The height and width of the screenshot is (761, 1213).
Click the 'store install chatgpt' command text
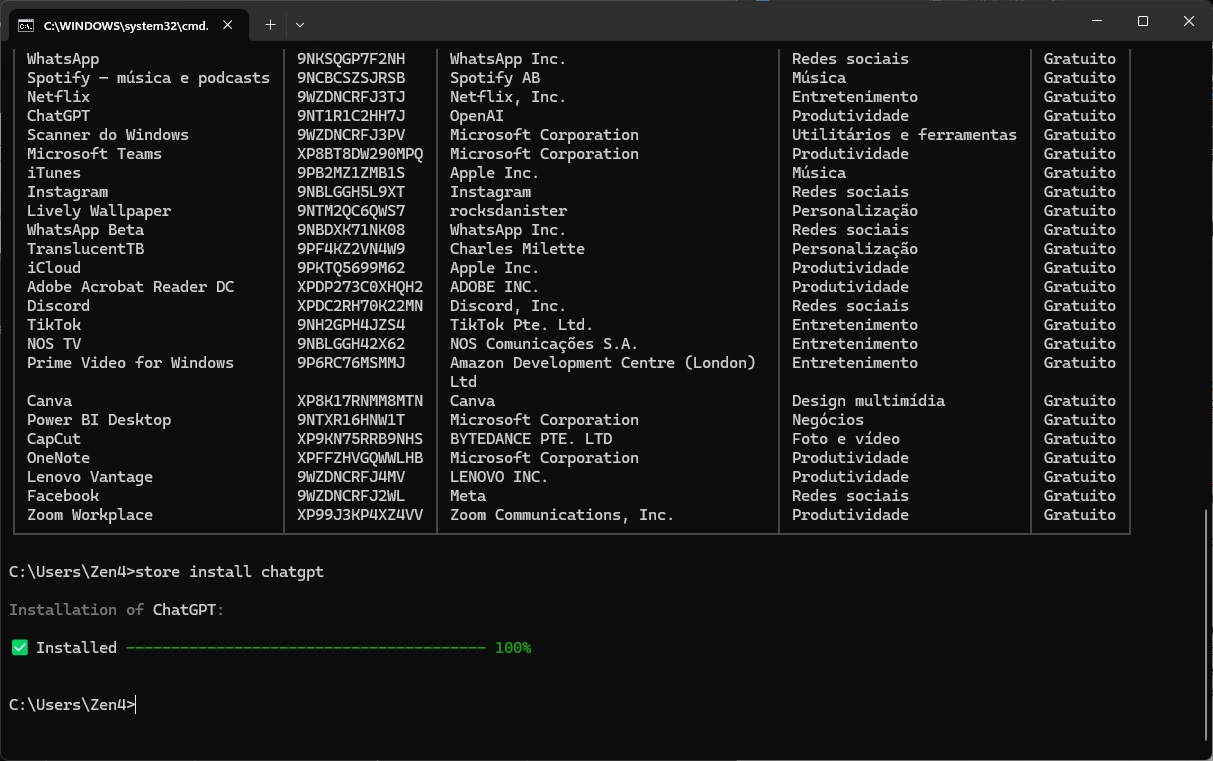coord(229,572)
